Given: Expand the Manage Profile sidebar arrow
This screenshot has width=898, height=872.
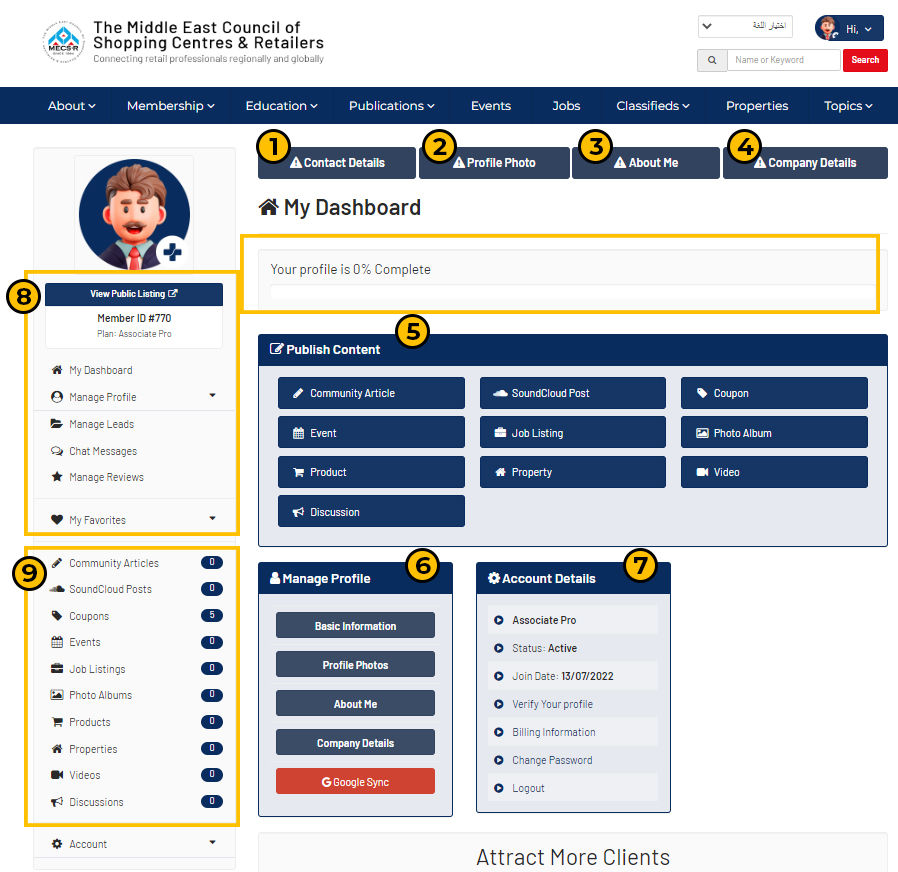Looking at the screenshot, I should [x=212, y=396].
